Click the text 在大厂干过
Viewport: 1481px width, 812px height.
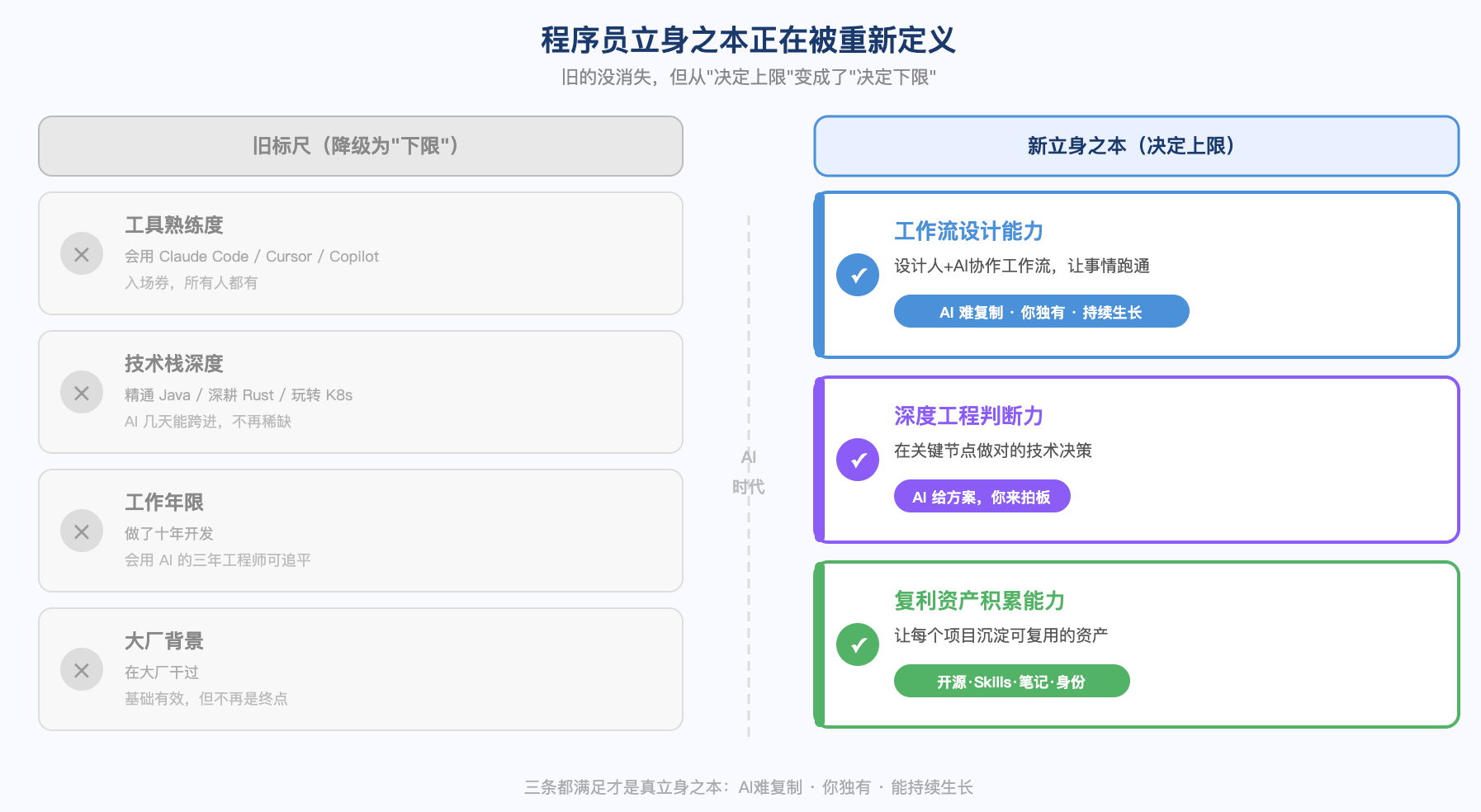(162, 673)
